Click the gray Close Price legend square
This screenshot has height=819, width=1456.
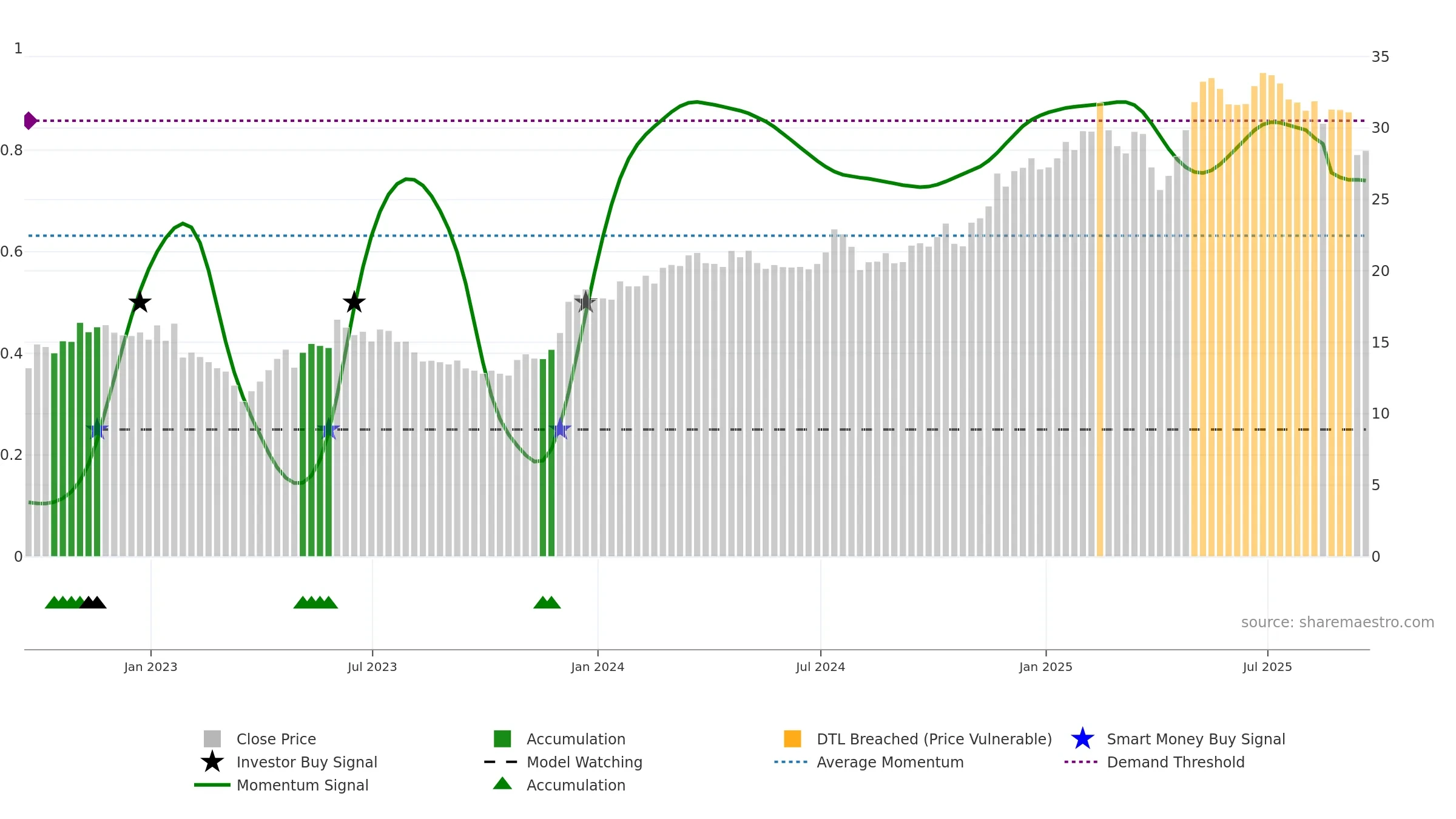pyautogui.click(x=212, y=739)
